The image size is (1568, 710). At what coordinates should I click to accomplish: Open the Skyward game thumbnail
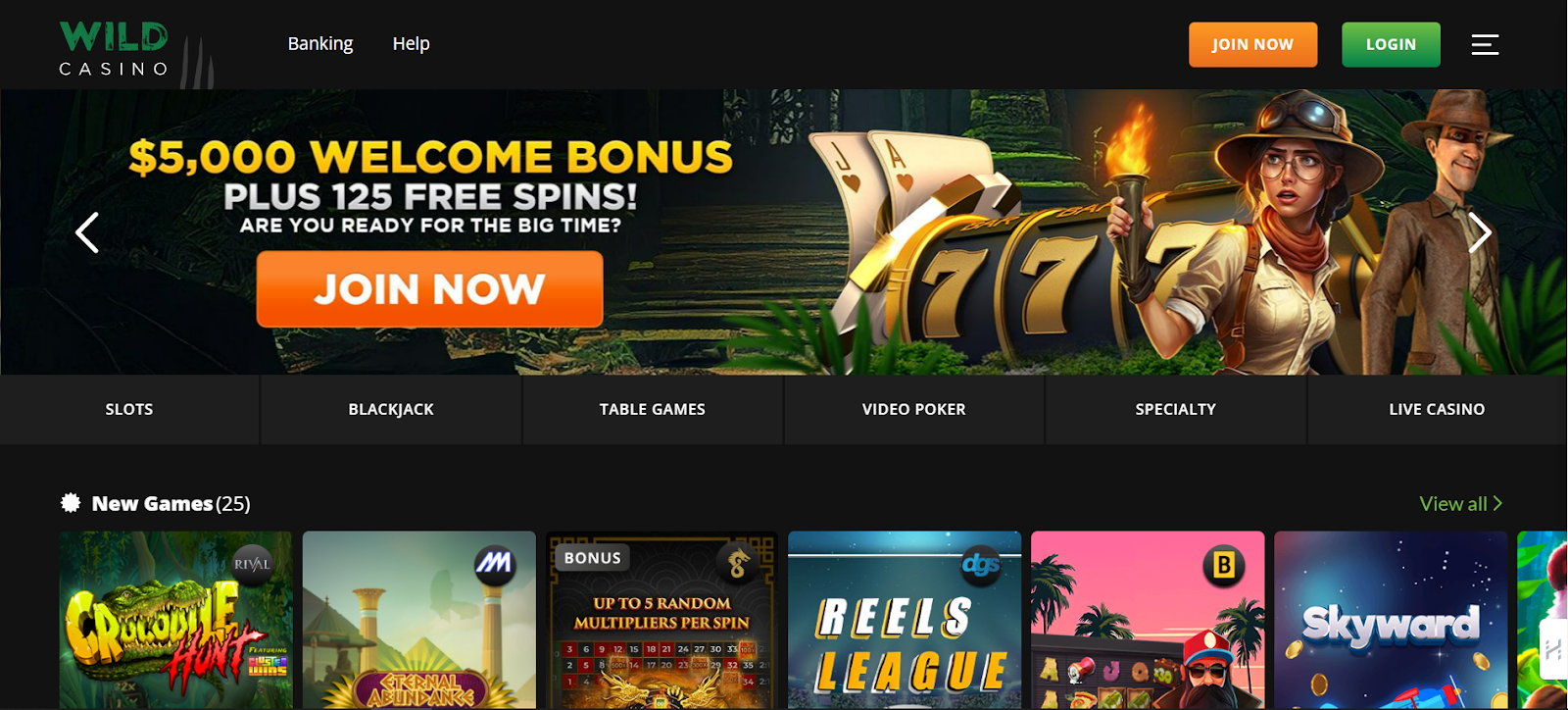click(1391, 620)
